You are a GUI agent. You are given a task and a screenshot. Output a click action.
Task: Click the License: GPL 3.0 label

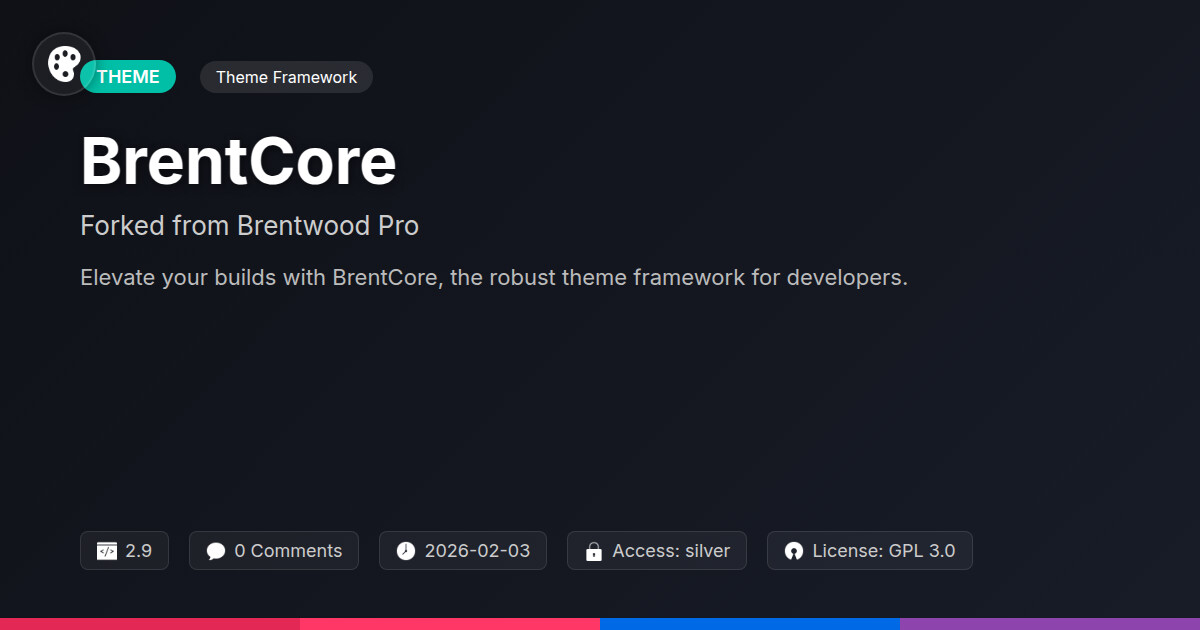point(883,551)
